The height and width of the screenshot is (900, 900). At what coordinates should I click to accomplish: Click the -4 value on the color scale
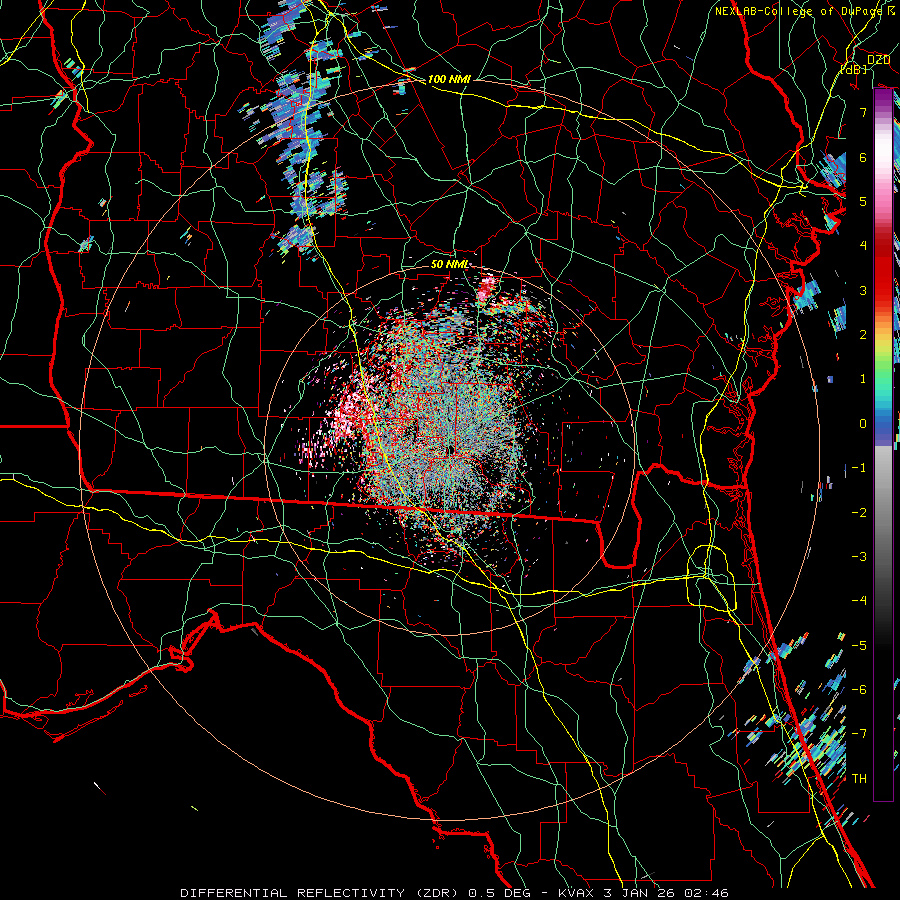pyautogui.click(x=859, y=600)
